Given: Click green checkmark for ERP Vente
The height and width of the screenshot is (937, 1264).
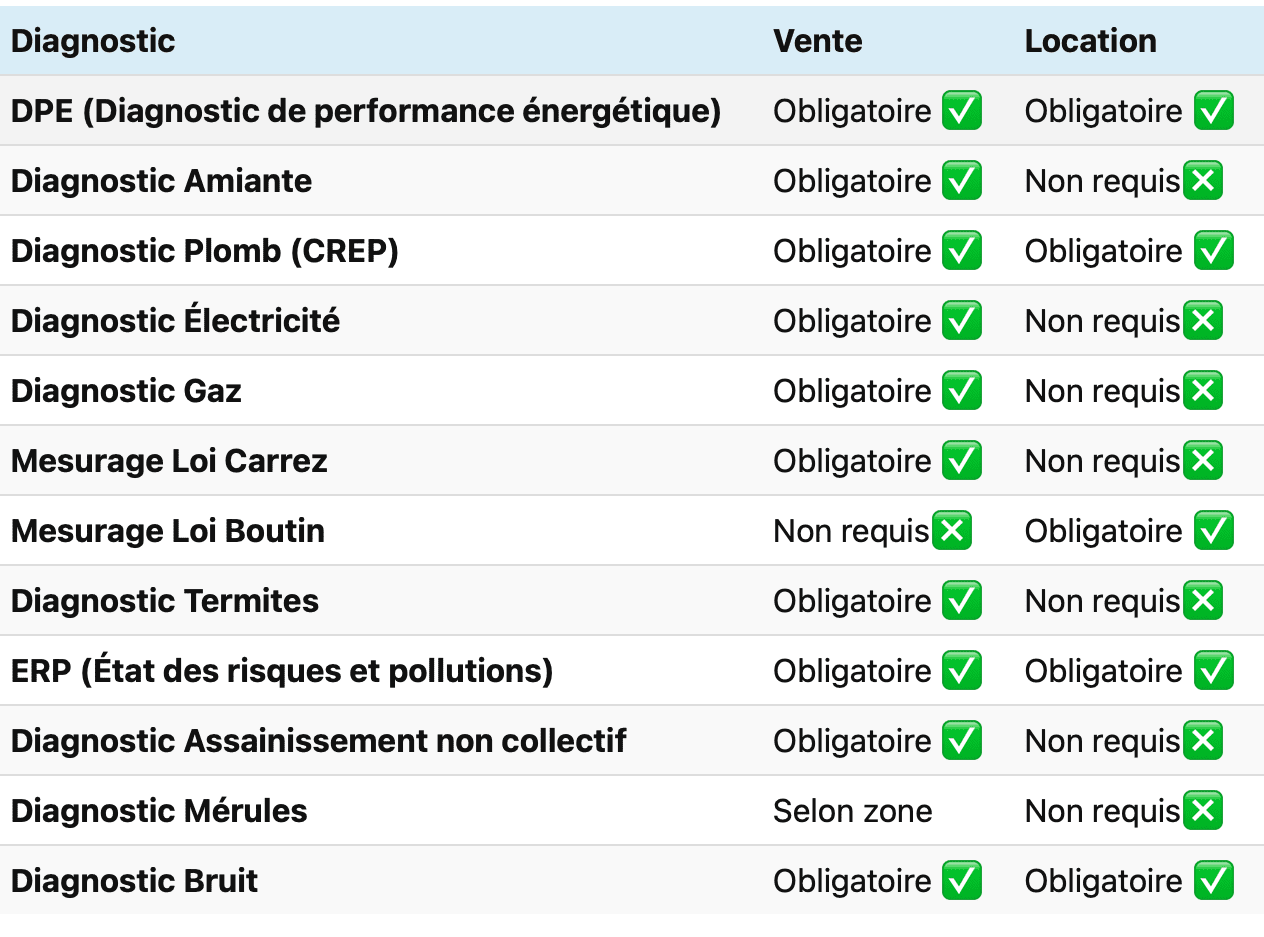Looking at the screenshot, I should click(x=962, y=671).
